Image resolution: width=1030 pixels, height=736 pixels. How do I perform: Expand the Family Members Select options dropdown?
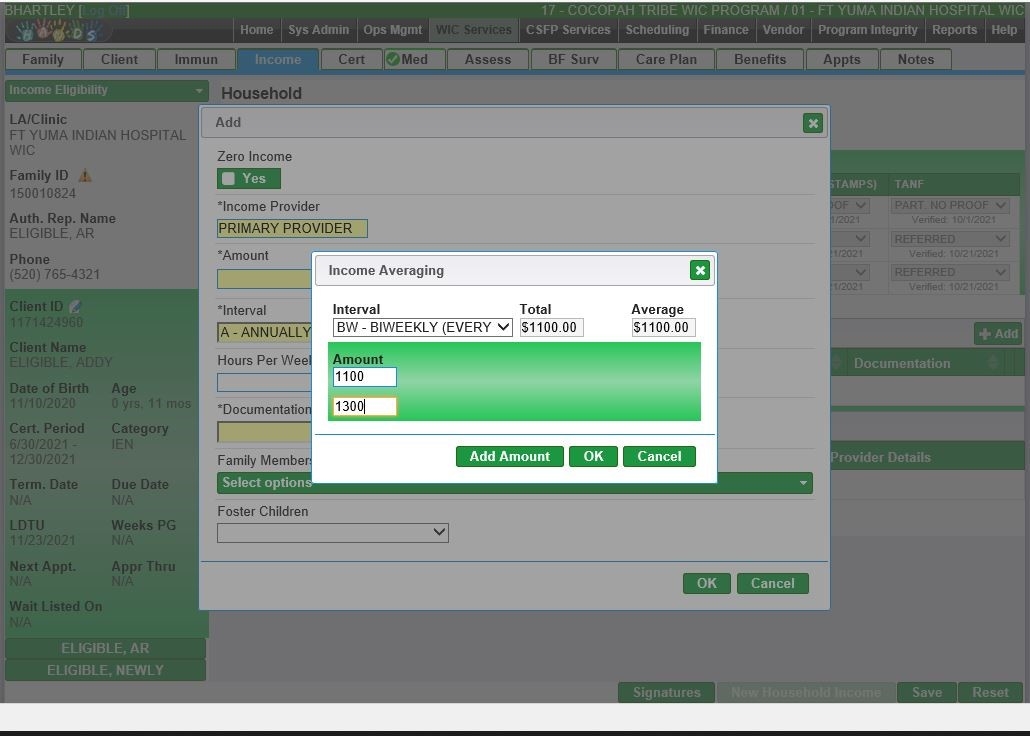tap(514, 483)
